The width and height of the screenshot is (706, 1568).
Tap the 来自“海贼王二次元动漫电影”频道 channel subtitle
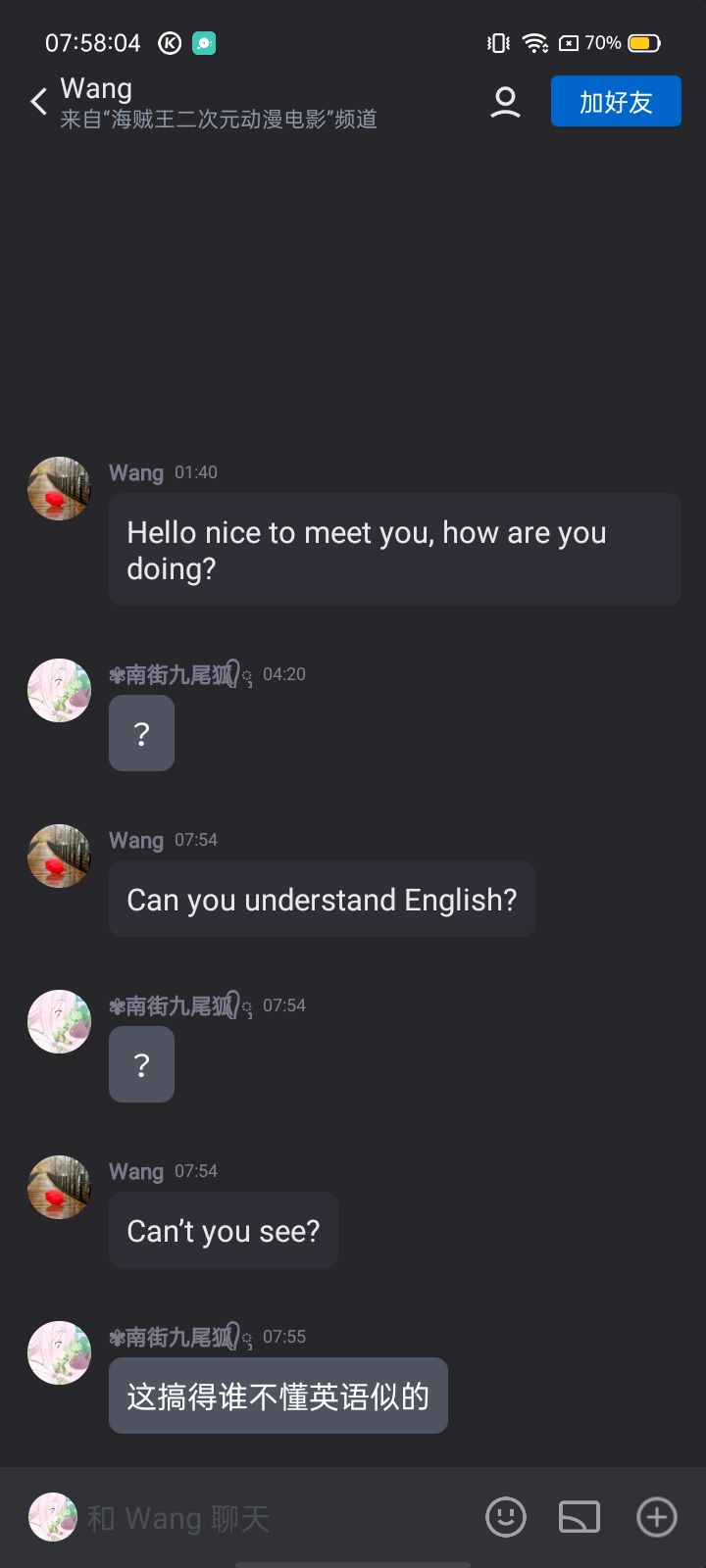(219, 120)
